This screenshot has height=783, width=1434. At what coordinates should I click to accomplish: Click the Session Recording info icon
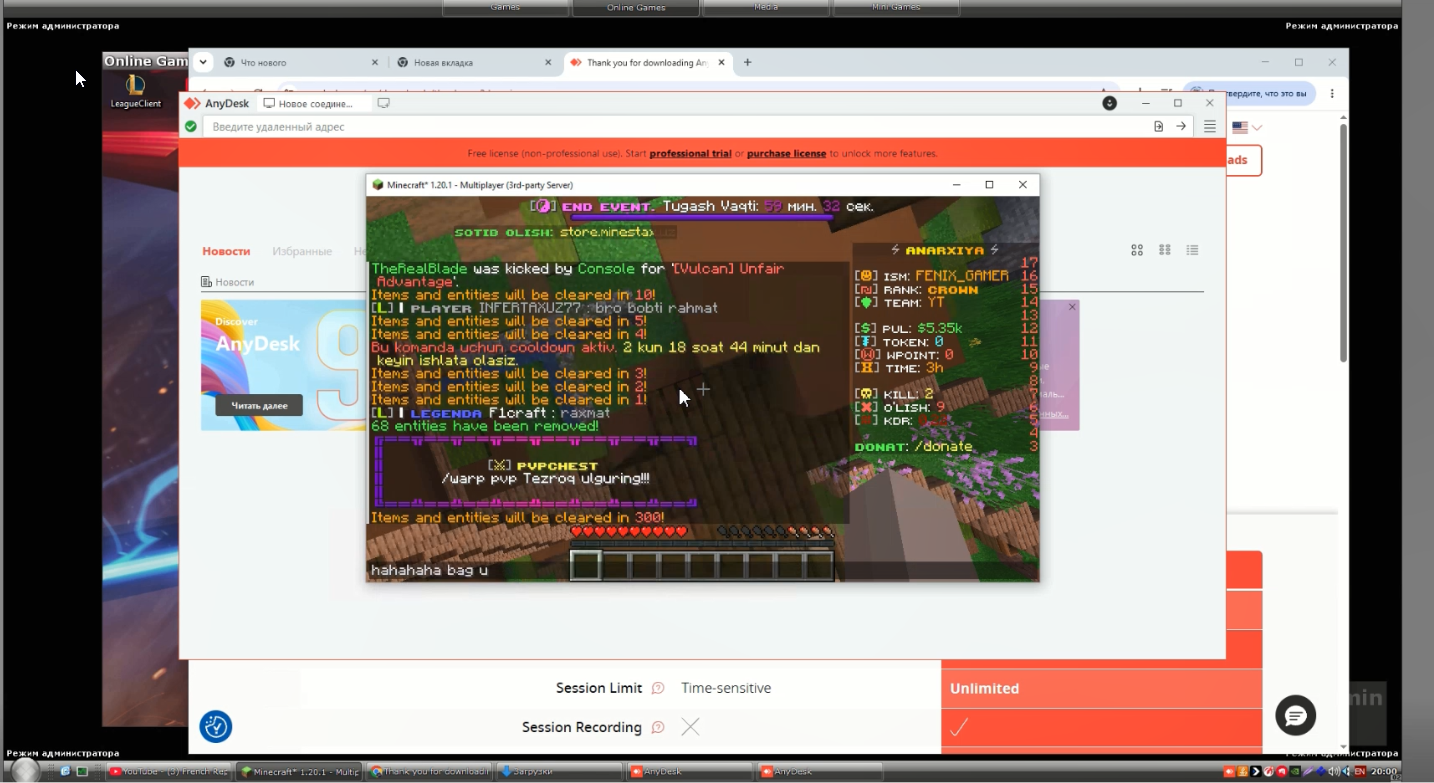658,727
